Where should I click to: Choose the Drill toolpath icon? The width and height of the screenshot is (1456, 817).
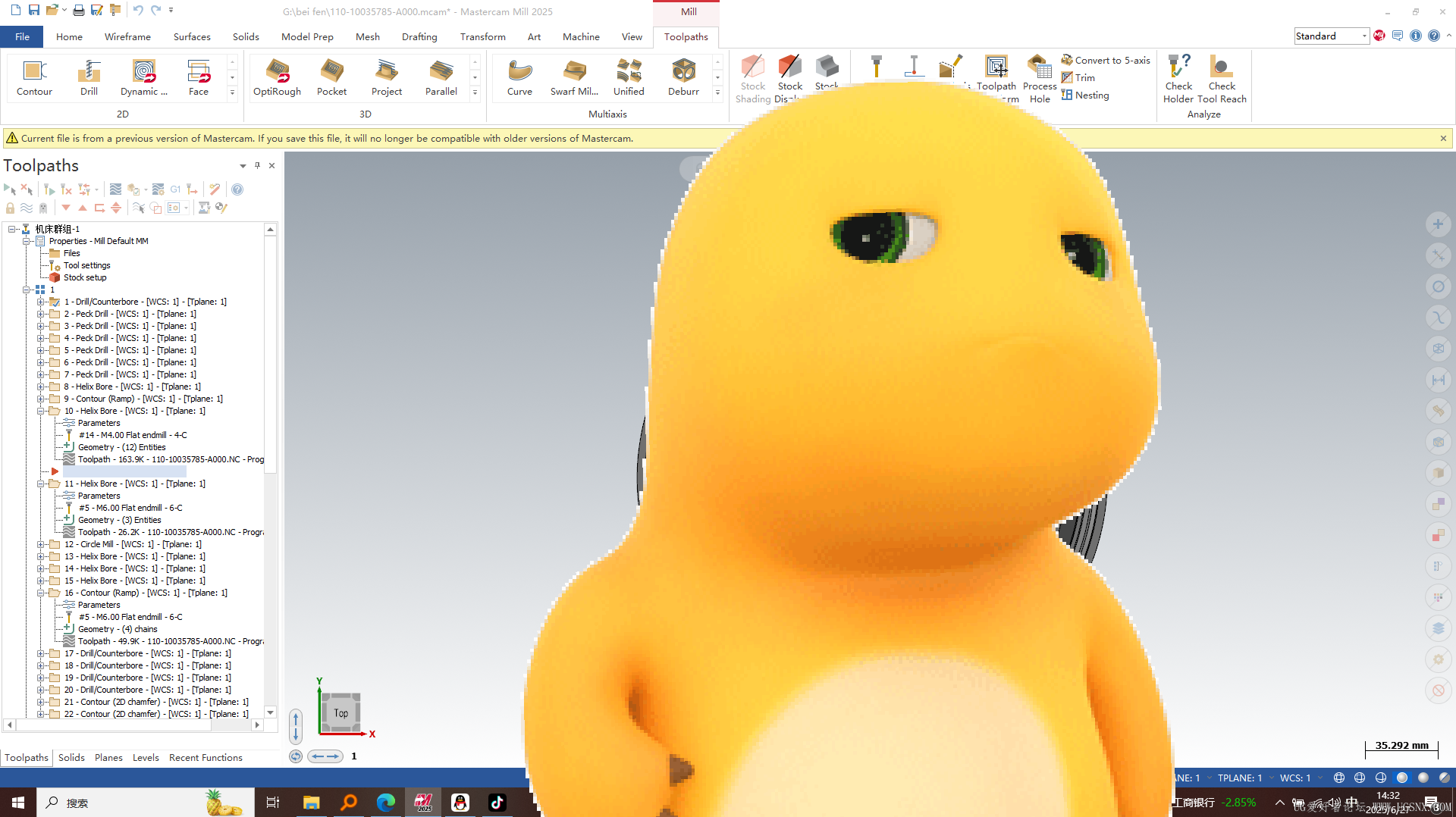(89, 78)
